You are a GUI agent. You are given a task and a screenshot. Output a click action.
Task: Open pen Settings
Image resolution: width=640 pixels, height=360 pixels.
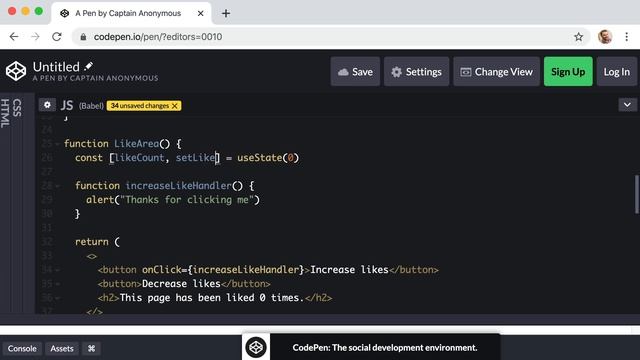(416, 72)
